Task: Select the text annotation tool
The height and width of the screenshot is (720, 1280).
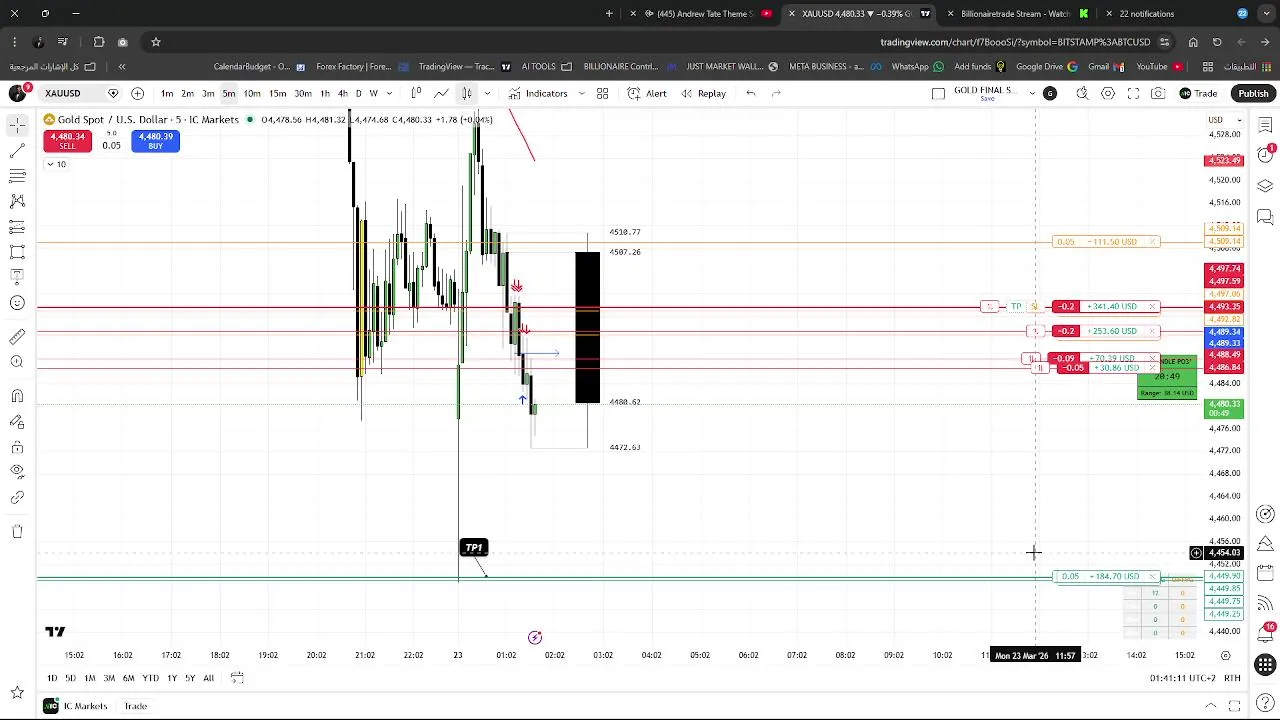Action: point(17,278)
